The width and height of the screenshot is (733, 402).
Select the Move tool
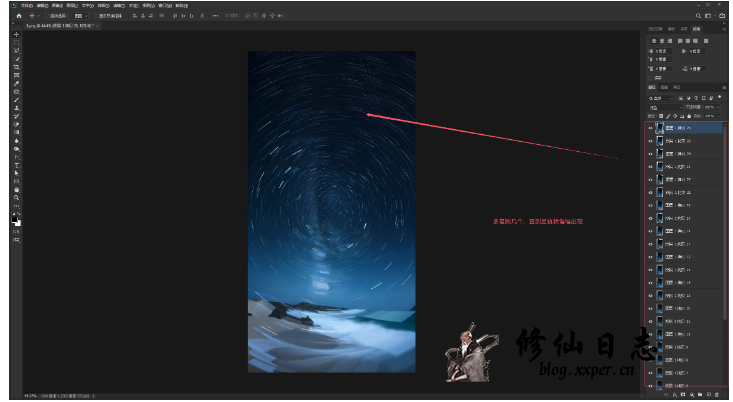pos(16,36)
